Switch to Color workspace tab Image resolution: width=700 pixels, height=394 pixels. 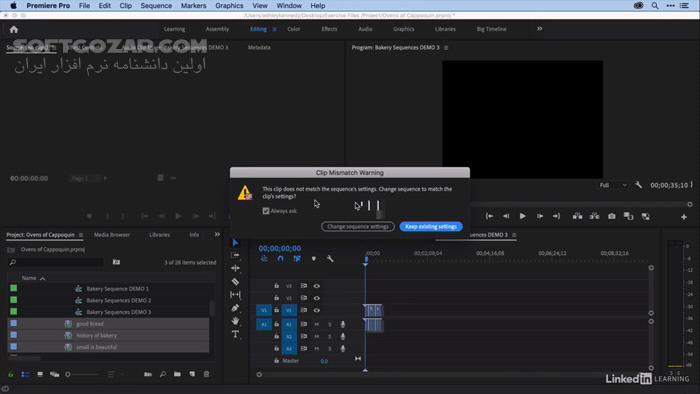(x=293, y=29)
